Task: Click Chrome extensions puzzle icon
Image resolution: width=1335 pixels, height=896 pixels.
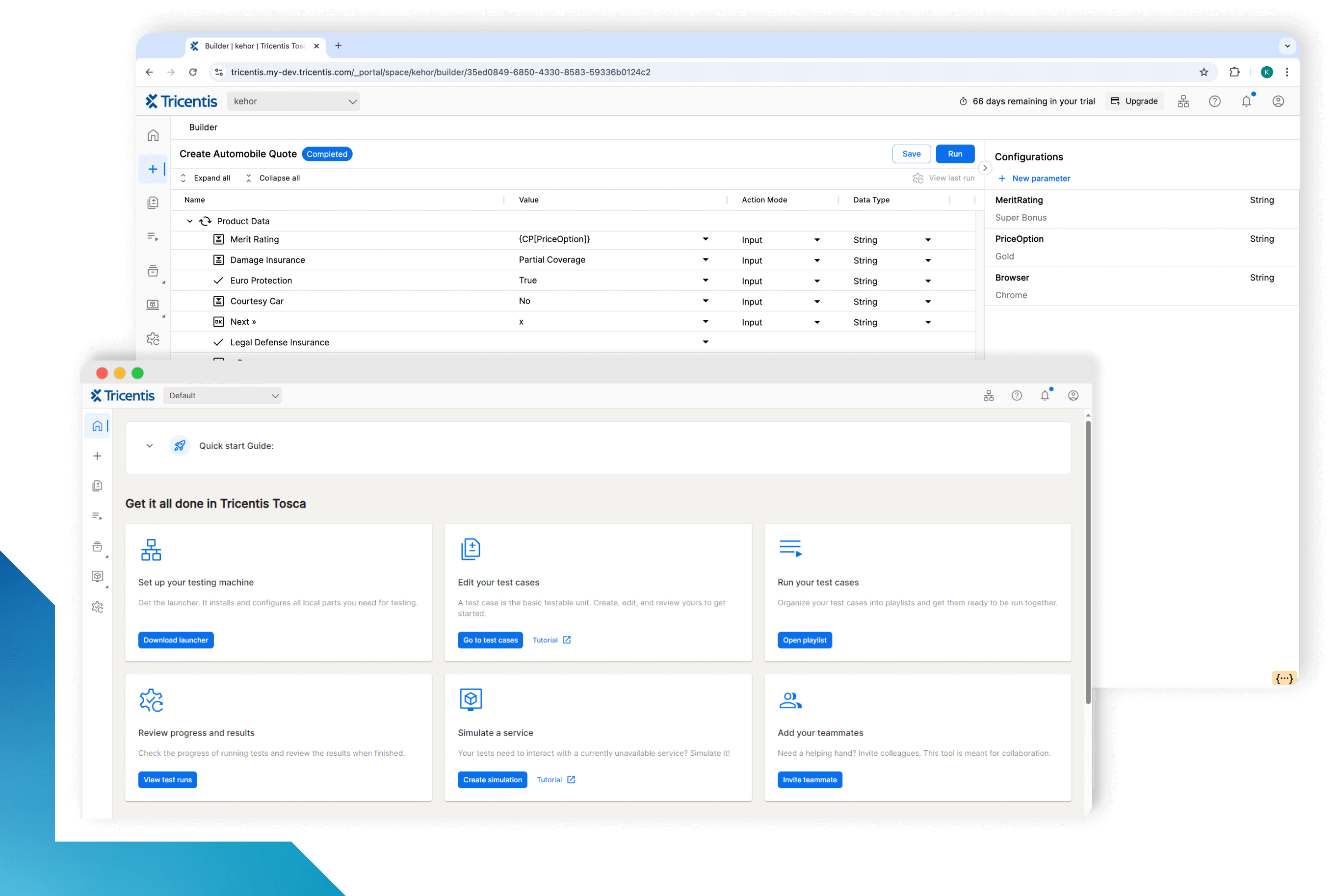Action: [x=1234, y=72]
